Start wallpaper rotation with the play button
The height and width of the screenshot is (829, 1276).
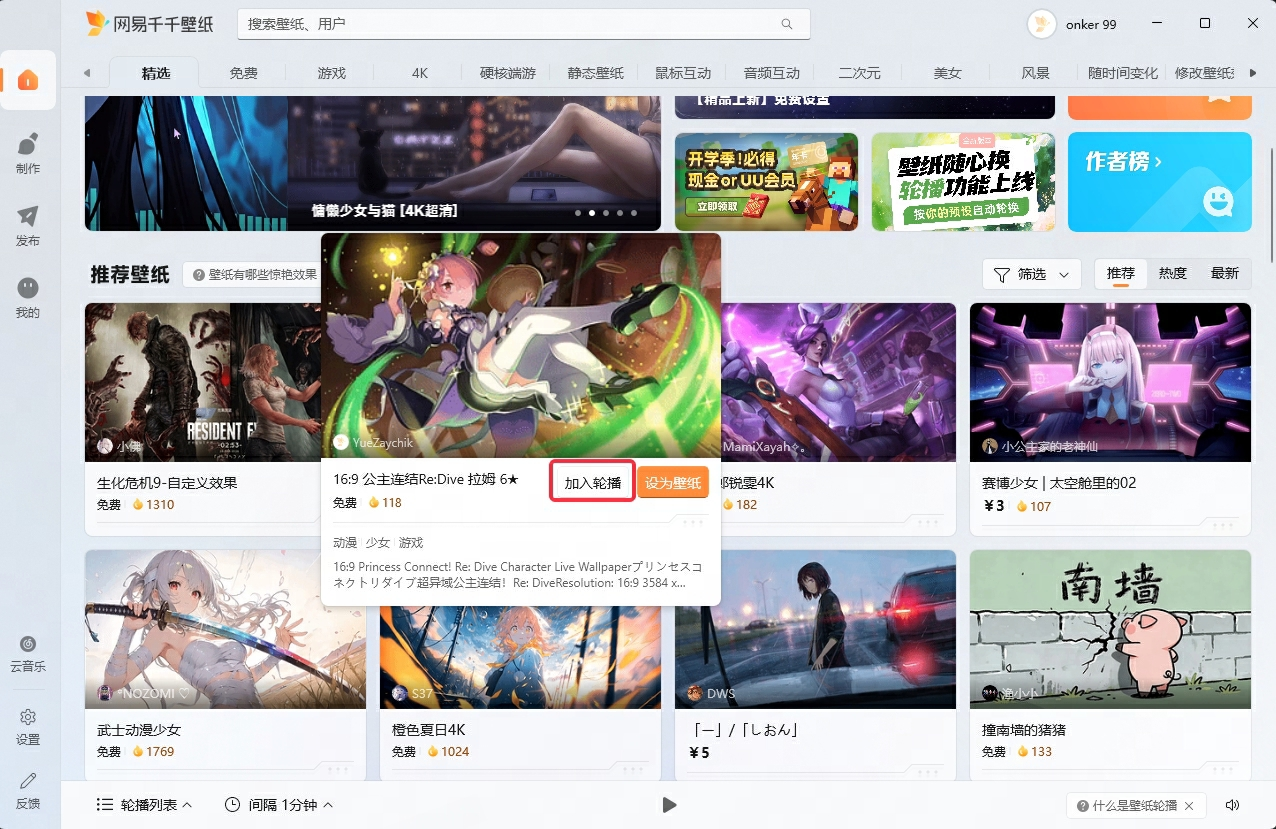[x=669, y=805]
